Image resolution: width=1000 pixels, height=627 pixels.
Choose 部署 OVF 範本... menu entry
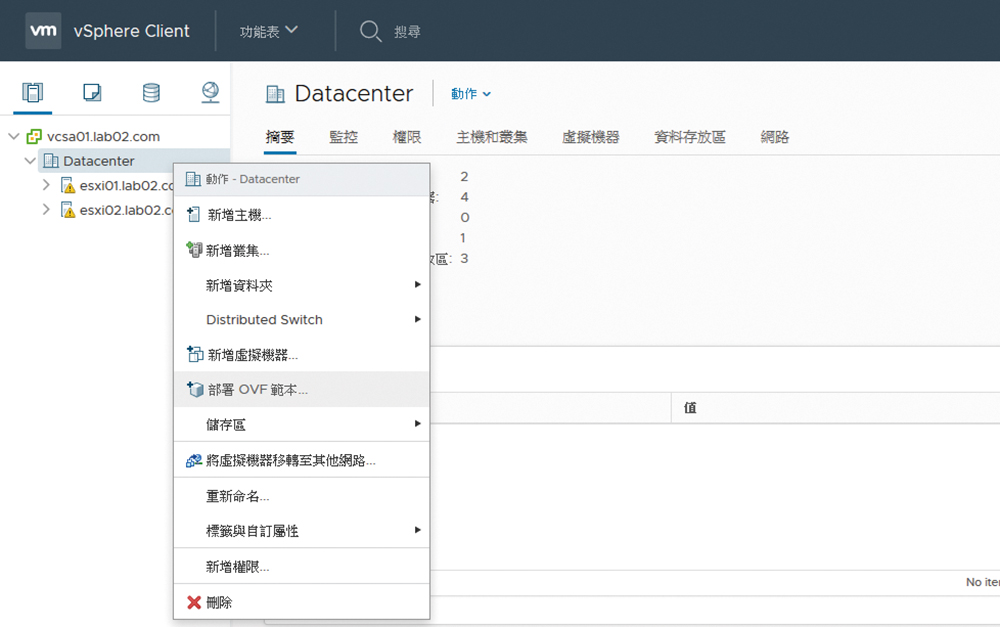[x=301, y=389]
